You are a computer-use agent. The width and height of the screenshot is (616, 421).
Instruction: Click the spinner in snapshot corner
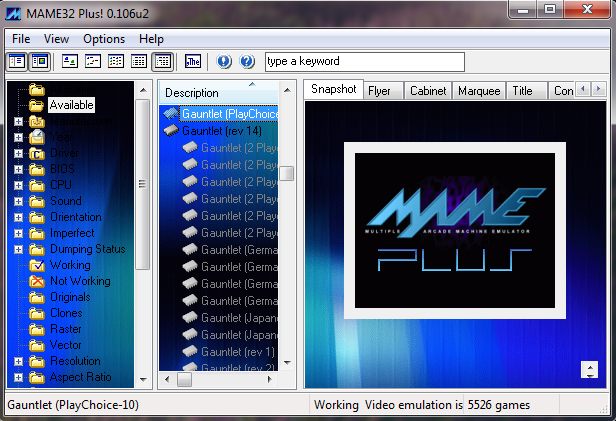point(589,370)
